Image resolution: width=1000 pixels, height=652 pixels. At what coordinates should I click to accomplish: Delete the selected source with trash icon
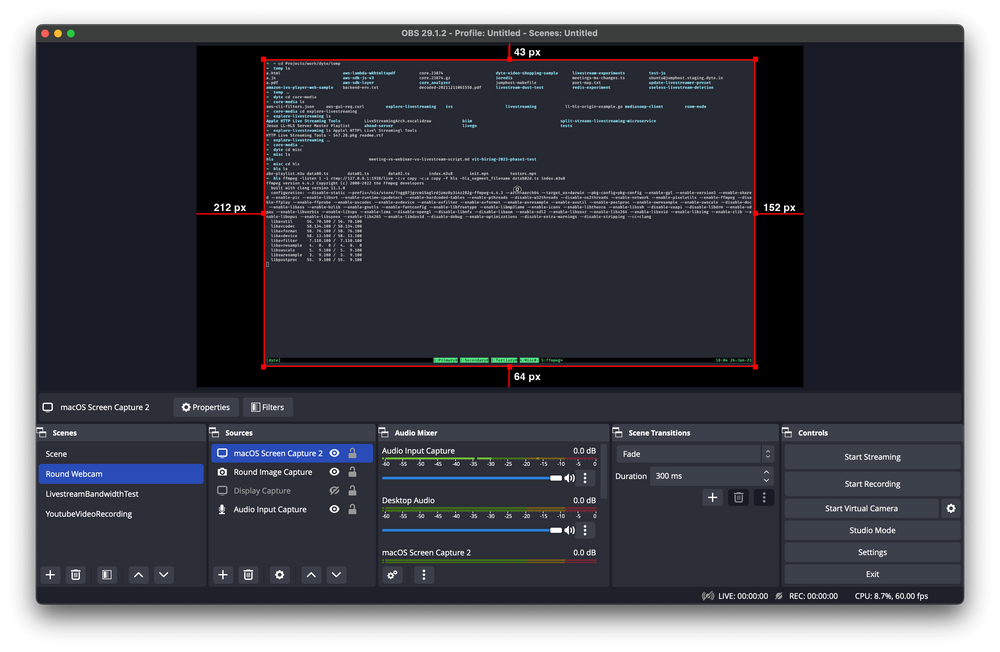pos(249,575)
